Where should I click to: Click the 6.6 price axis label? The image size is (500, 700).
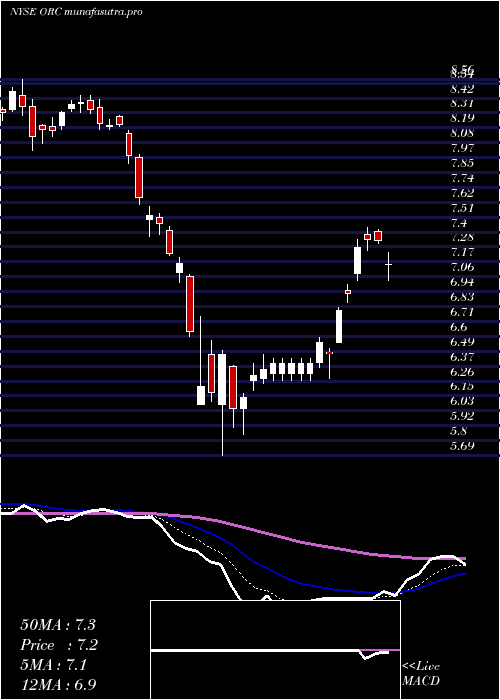tap(459, 327)
